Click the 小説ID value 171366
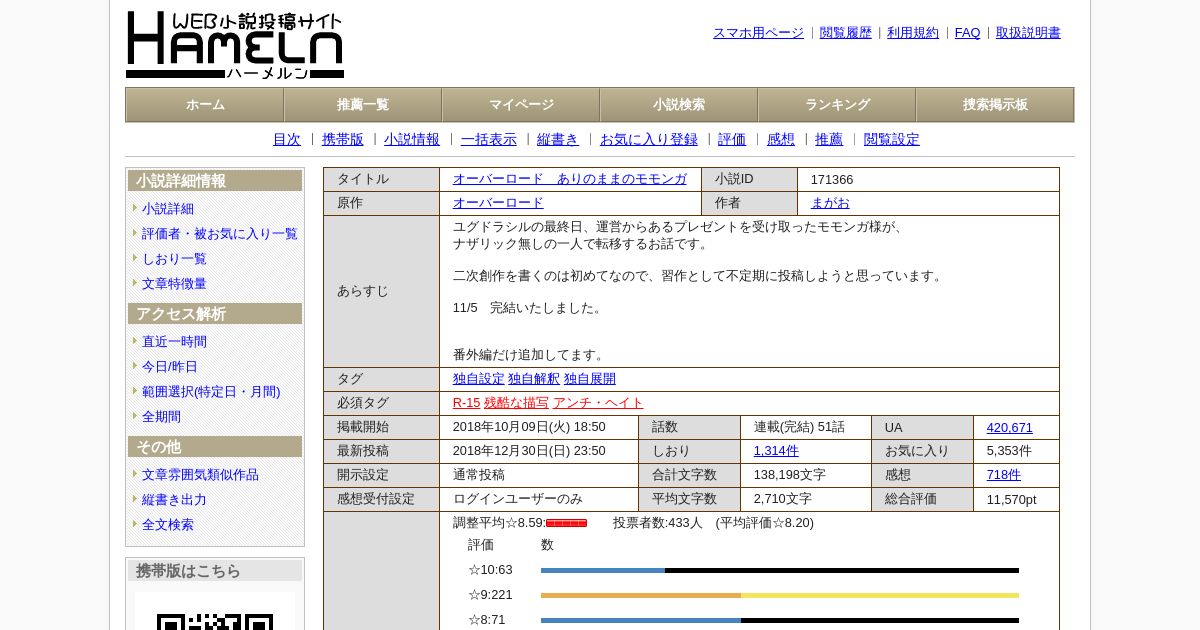 point(832,180)
